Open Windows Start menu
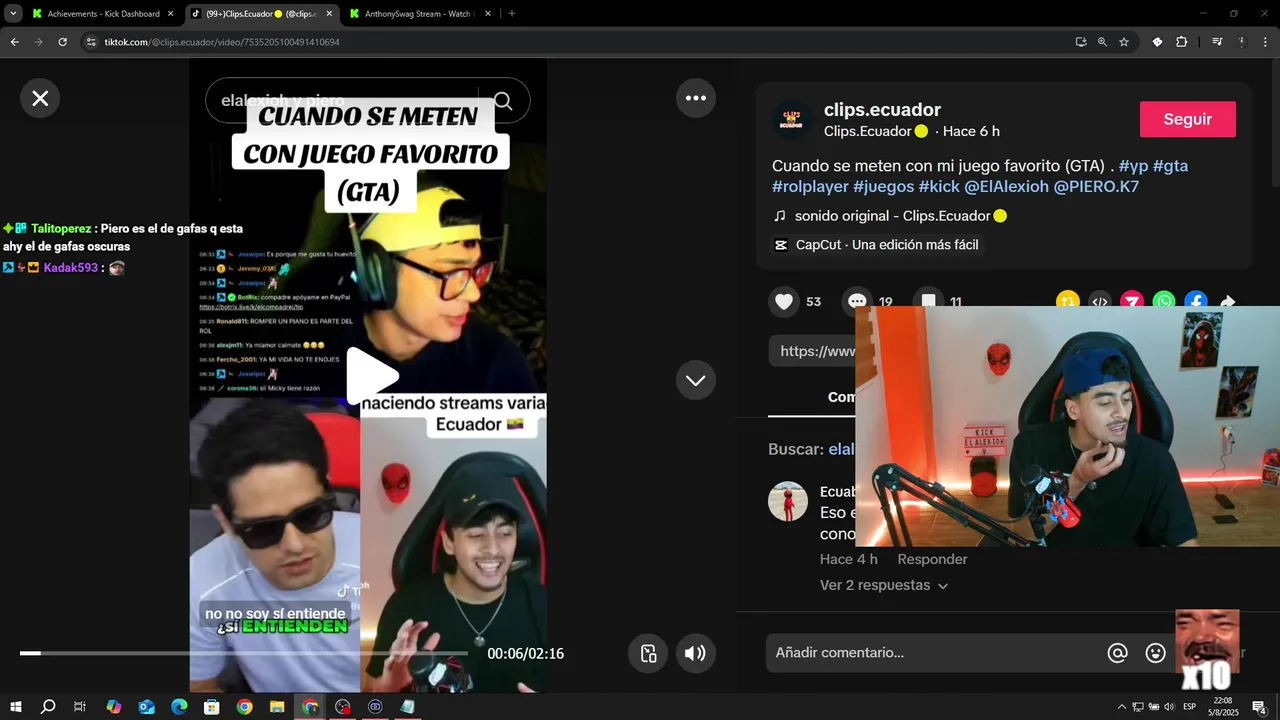 [15, 707]
